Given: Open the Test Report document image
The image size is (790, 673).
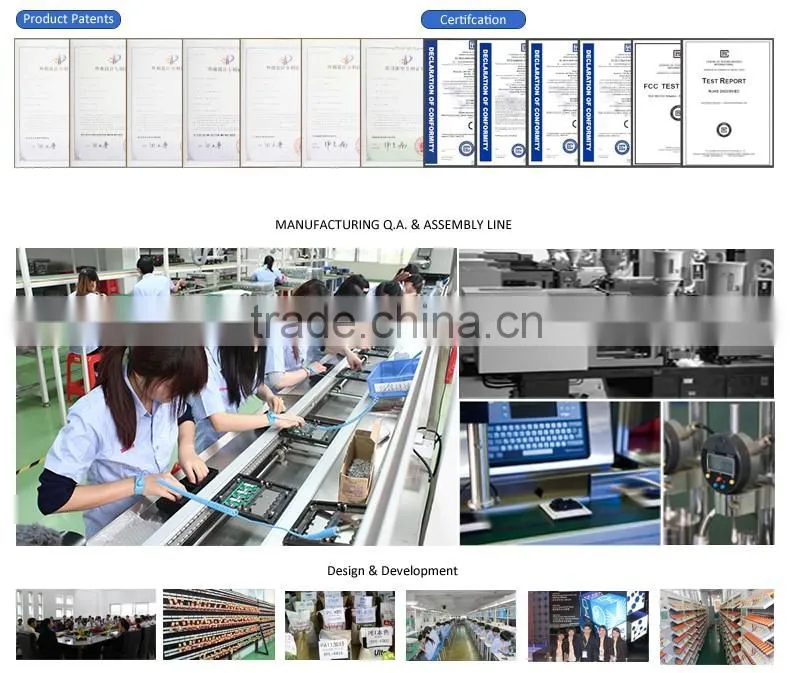Looking at the screenshot, I should point(728,103).
